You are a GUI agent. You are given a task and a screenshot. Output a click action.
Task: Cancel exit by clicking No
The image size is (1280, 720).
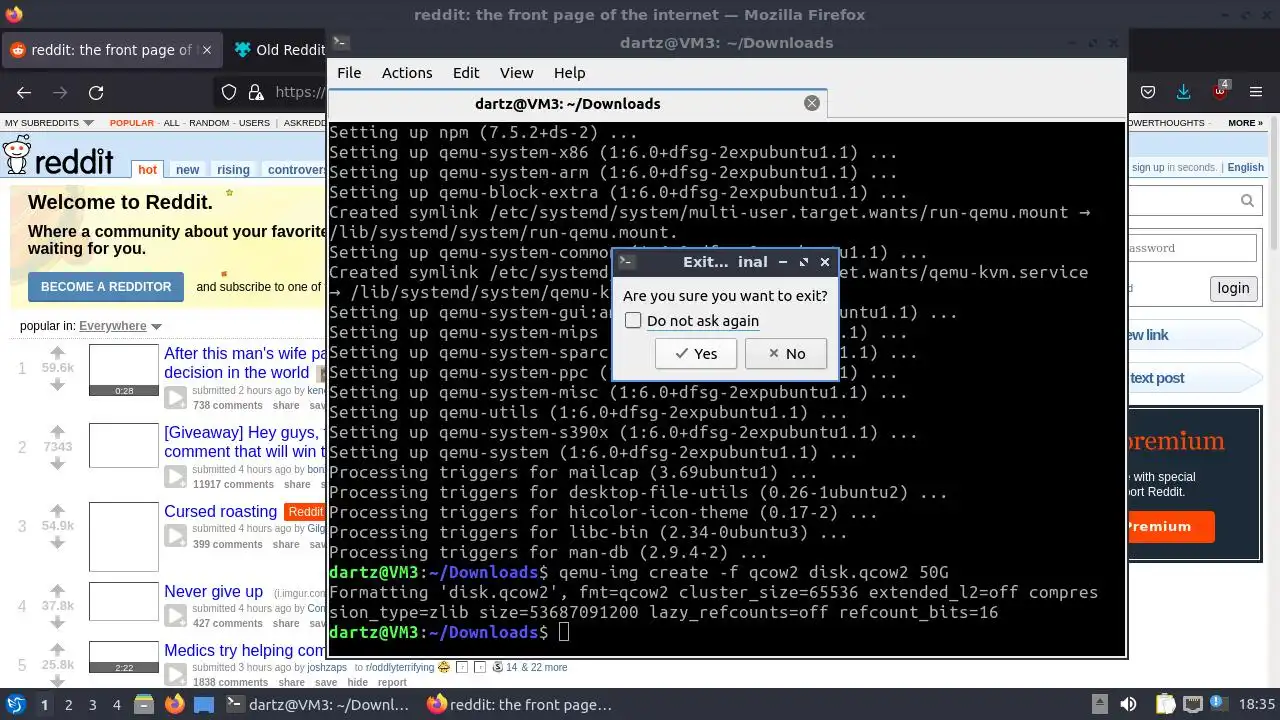(x=786, y=353)
